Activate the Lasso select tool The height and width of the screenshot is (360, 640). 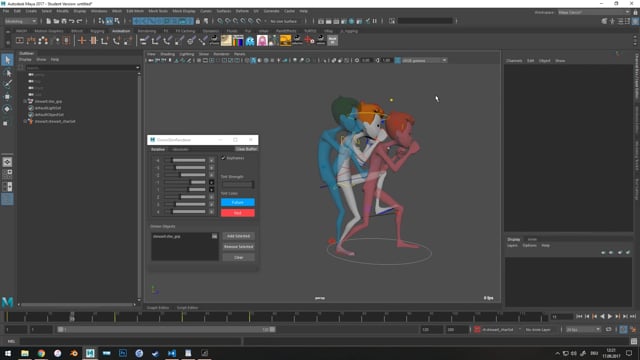coord(7,73)
